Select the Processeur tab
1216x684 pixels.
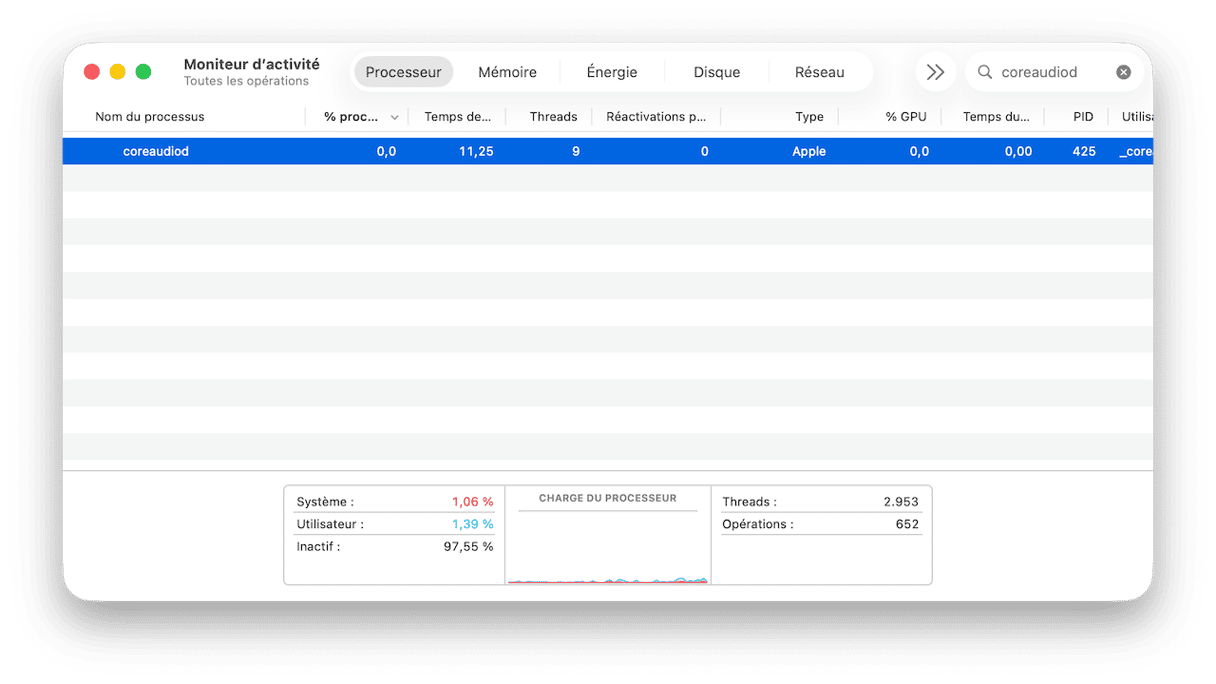tap(403, 72)
